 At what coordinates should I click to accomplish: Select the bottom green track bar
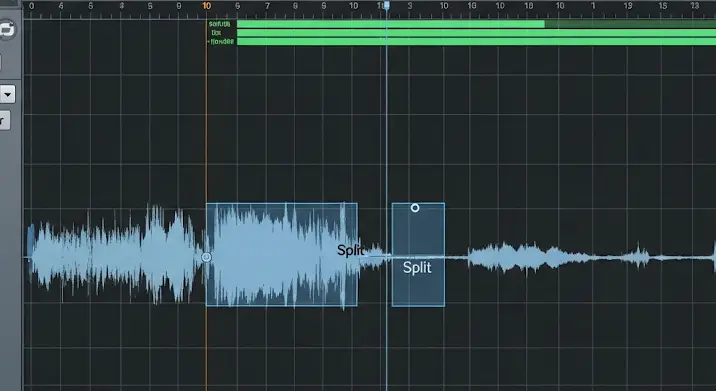476,42
